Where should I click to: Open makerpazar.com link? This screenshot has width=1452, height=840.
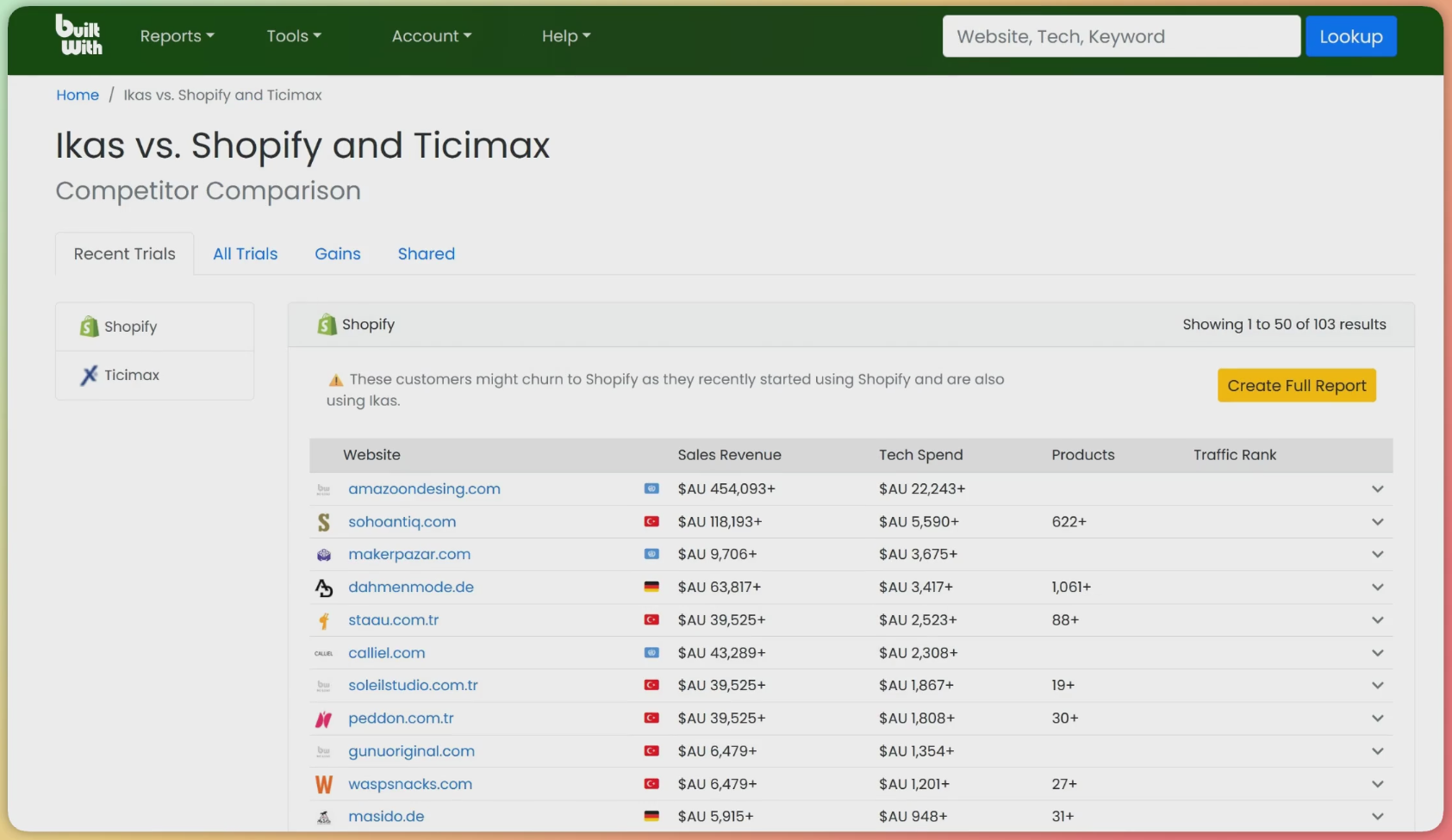[409, 554]
